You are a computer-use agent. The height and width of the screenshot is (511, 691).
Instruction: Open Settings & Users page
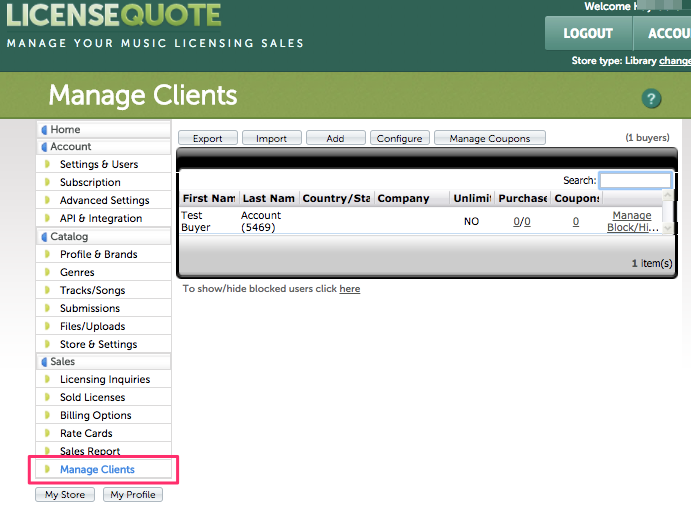coord(99,165)
